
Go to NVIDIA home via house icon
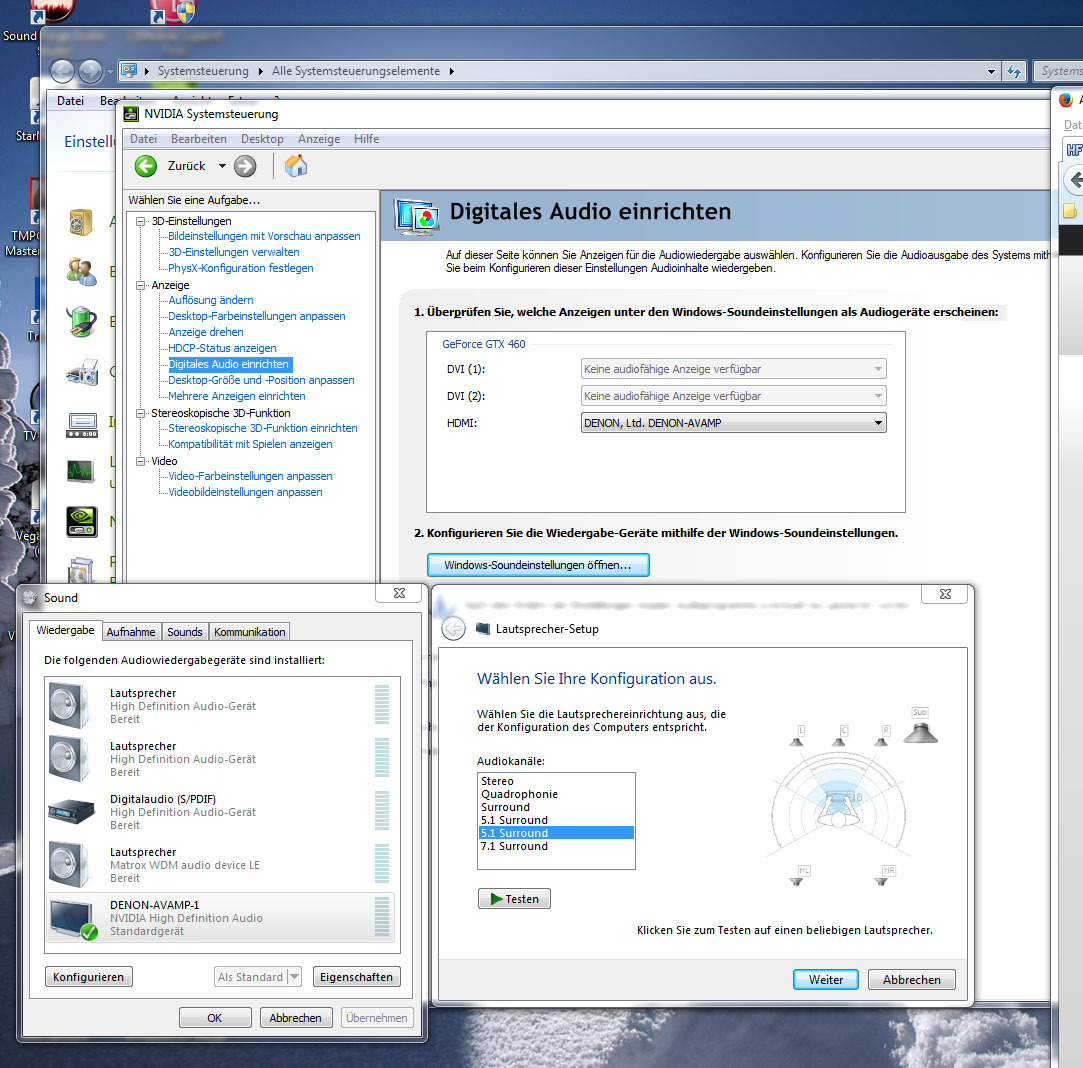point(296,166)
